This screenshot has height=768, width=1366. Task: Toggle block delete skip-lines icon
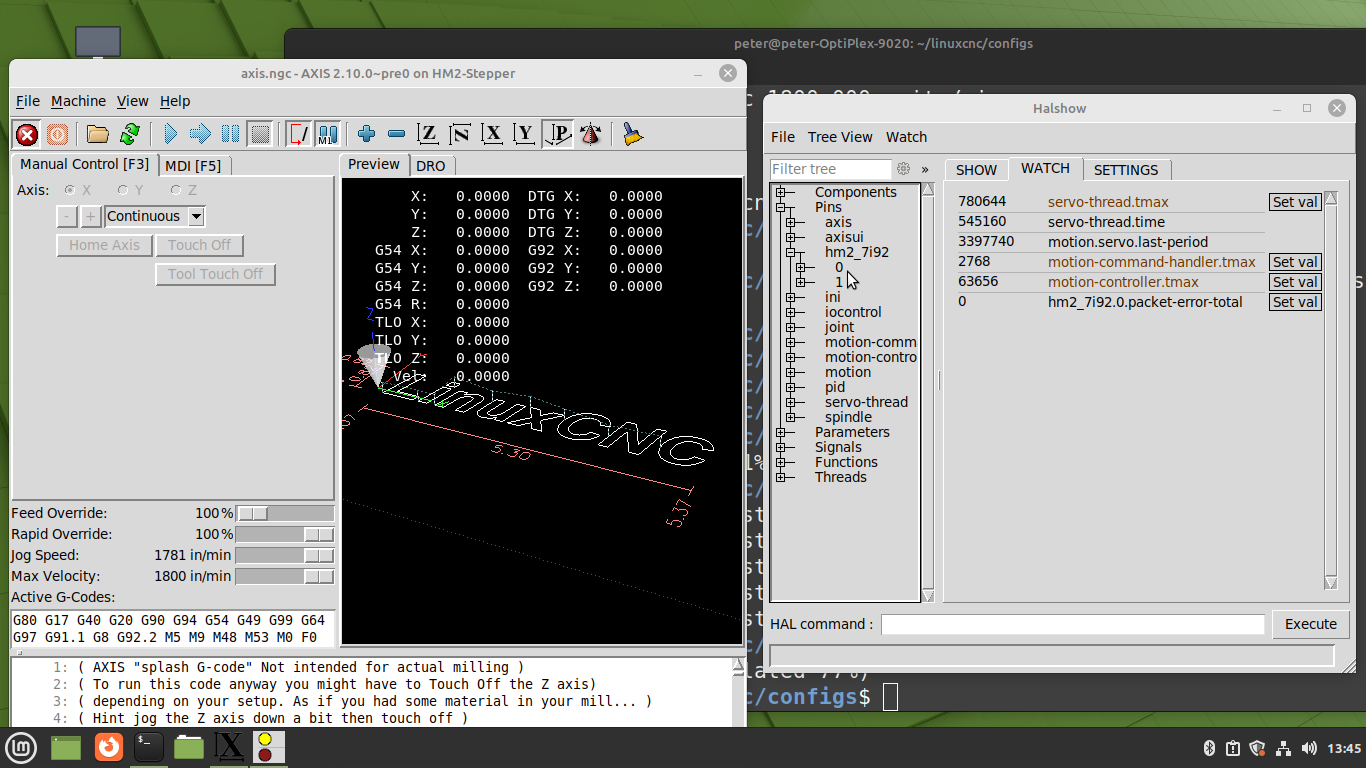pos(298,134)
